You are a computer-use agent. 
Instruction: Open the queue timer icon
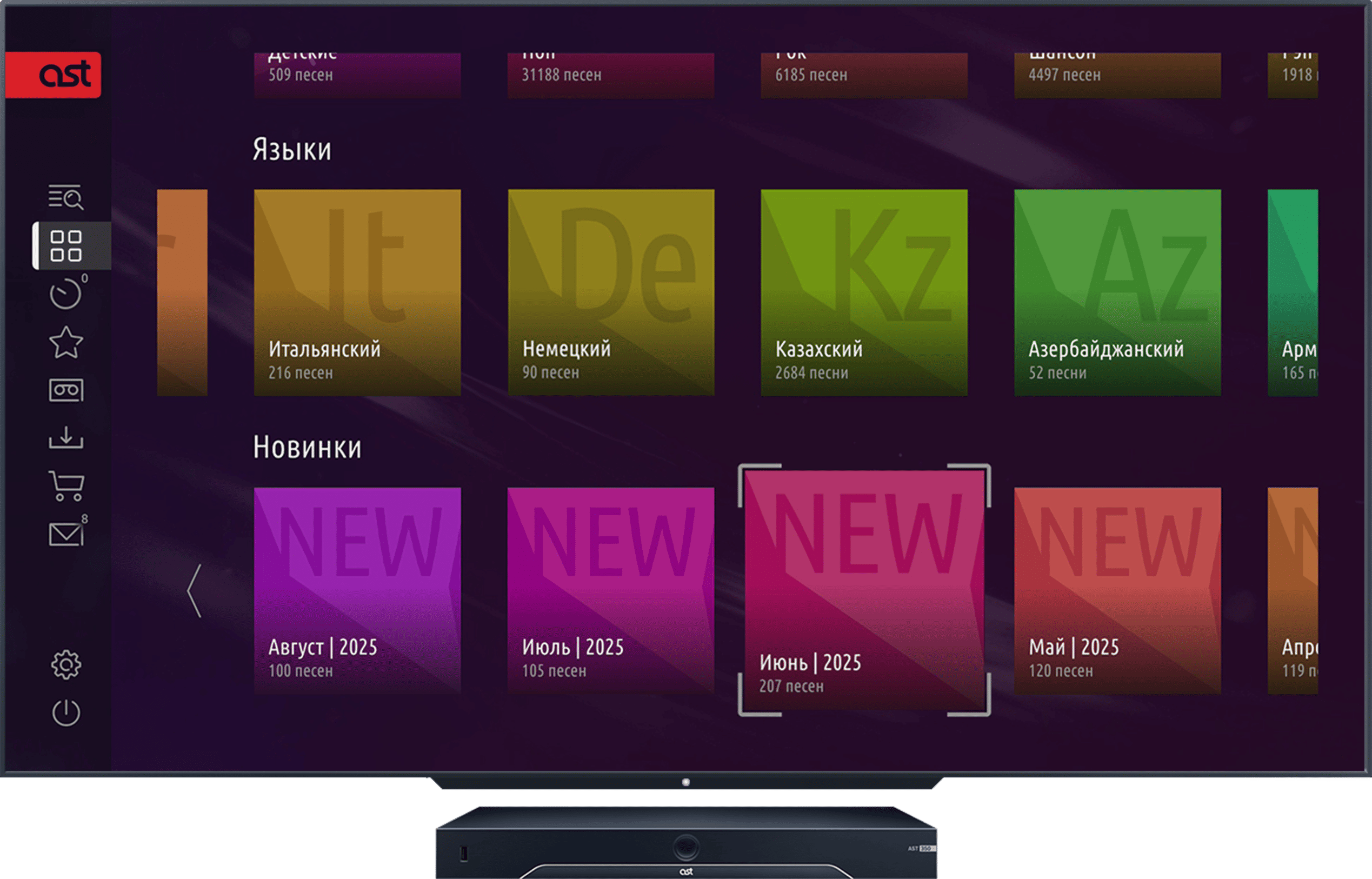click(x=65, y=295)
